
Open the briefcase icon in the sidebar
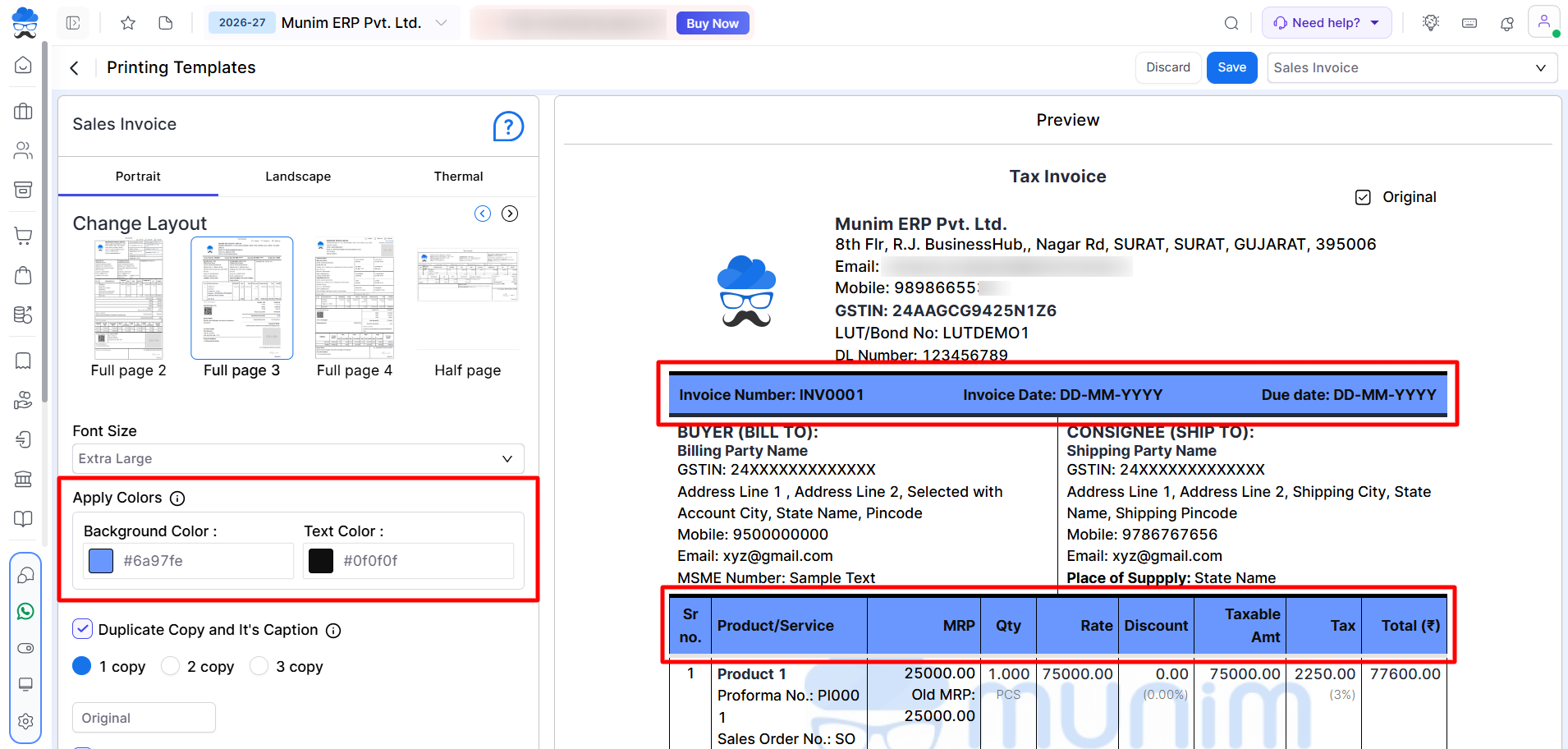click(x=24, y=111)
